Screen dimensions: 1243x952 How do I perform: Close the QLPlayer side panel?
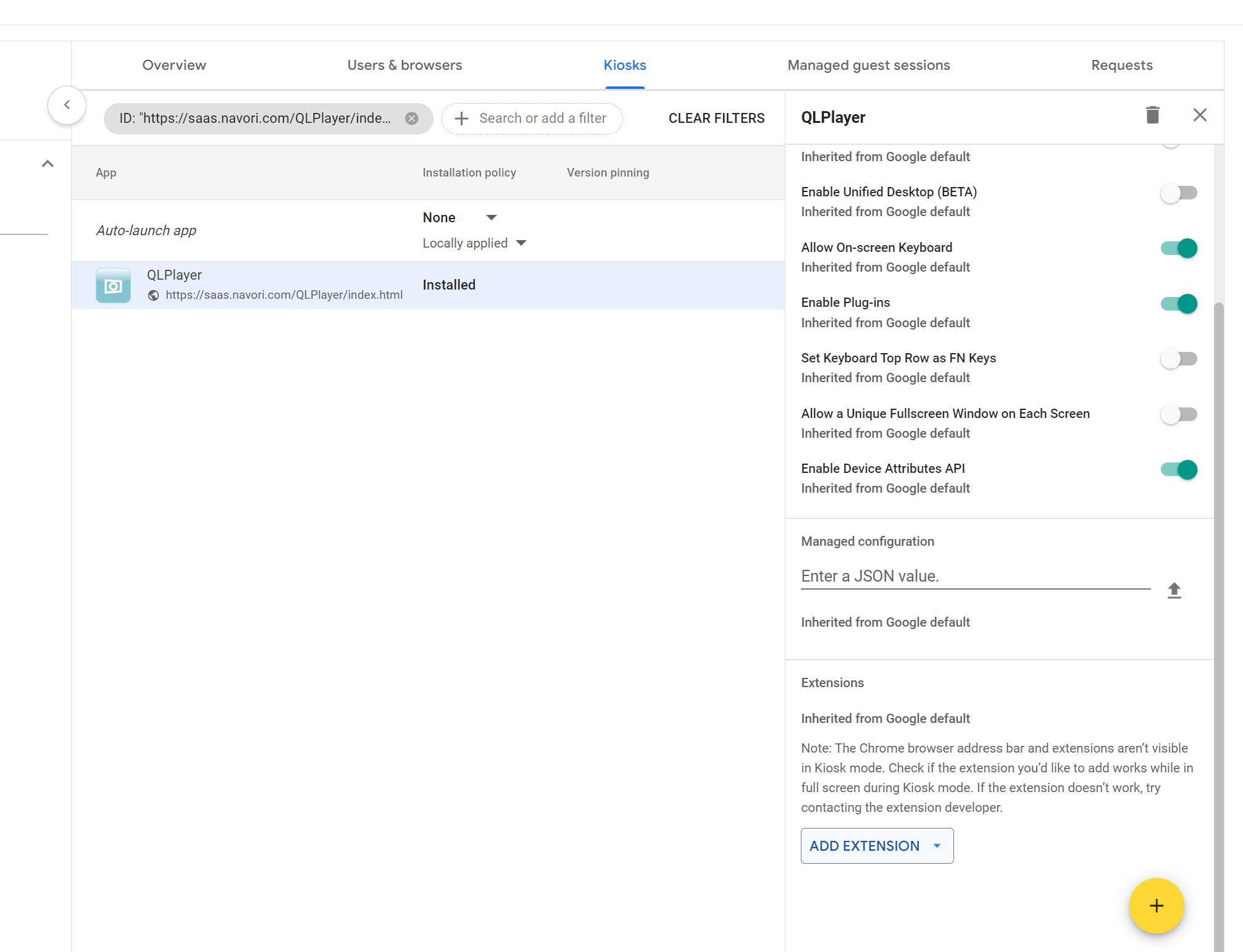pyautogui.click(x=1200, y=115)
